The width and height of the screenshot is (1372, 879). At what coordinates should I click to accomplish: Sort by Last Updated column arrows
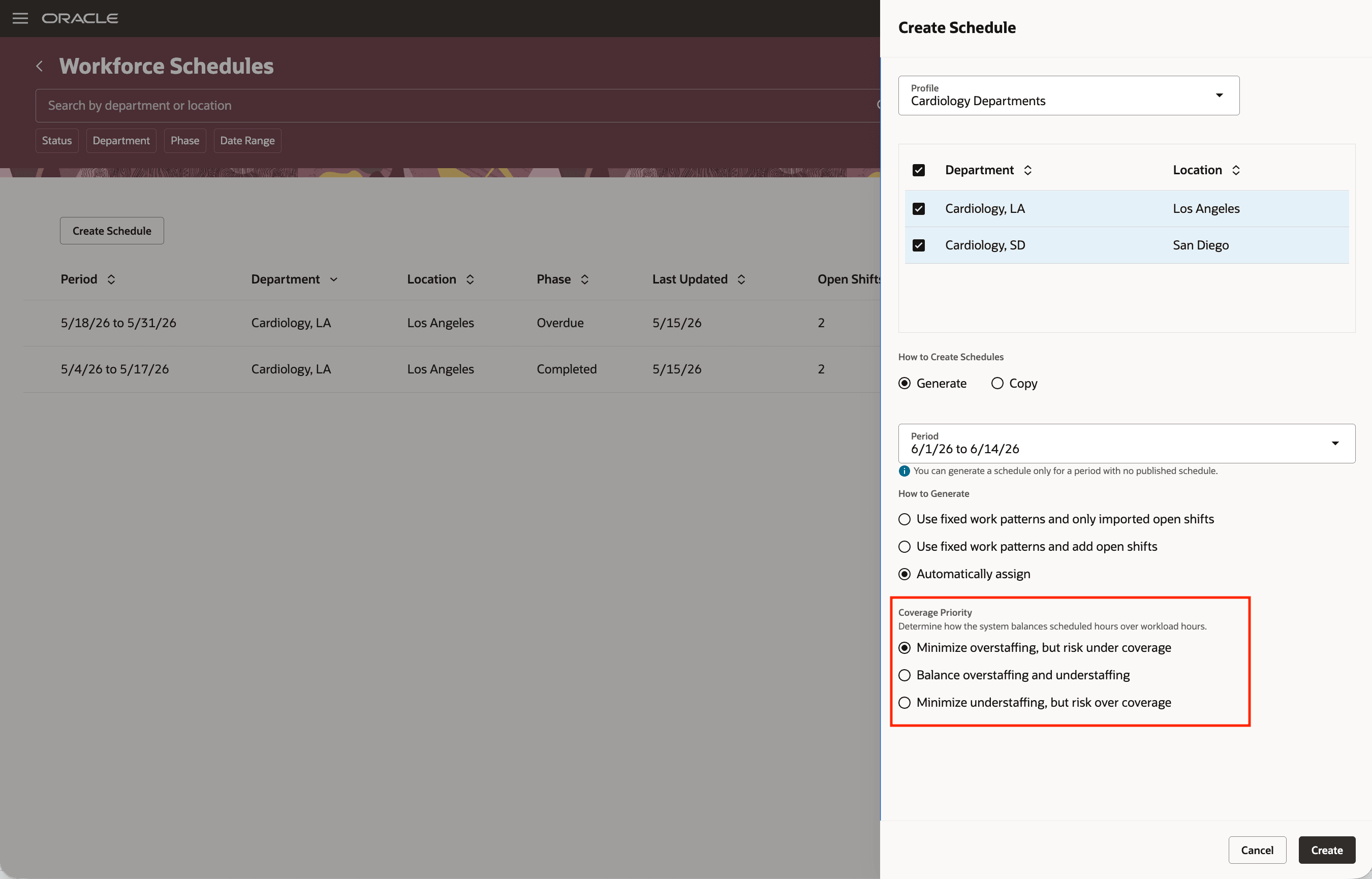coord(741,279)
